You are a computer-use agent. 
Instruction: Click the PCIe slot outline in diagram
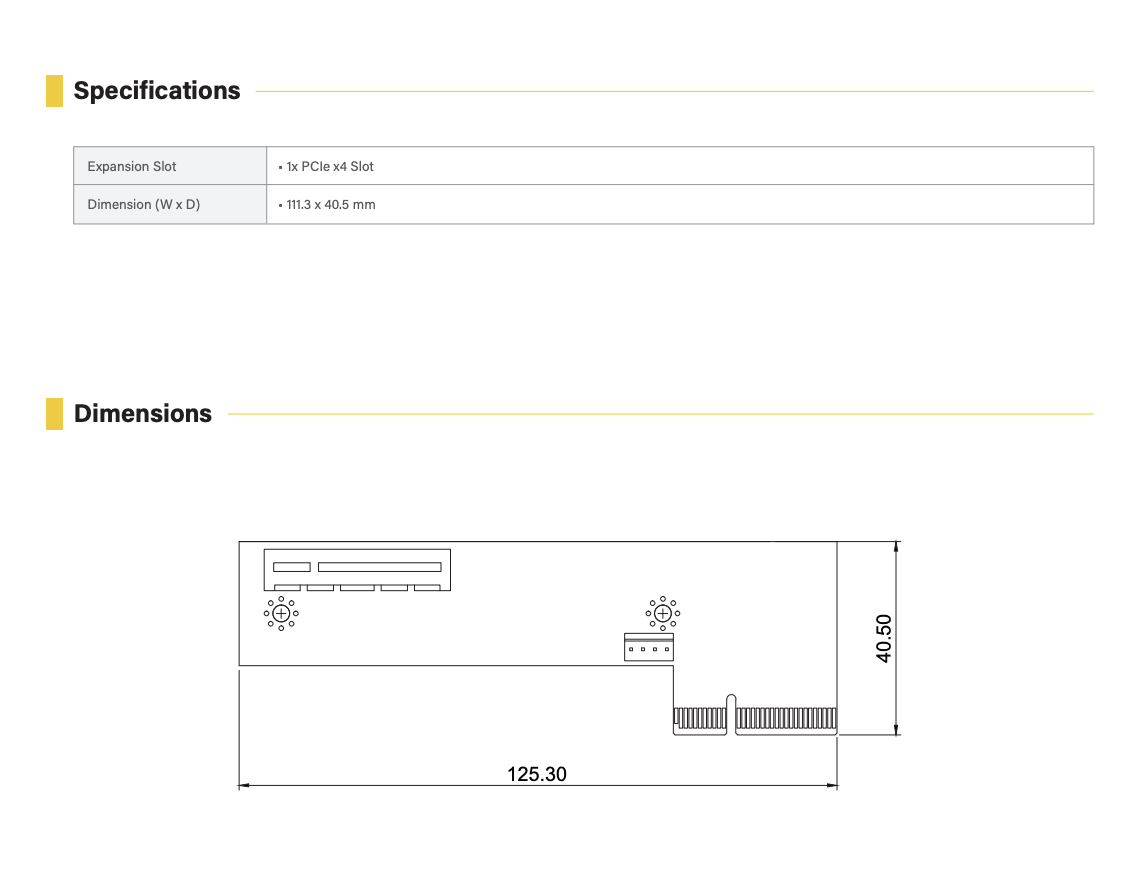point(356,570)
